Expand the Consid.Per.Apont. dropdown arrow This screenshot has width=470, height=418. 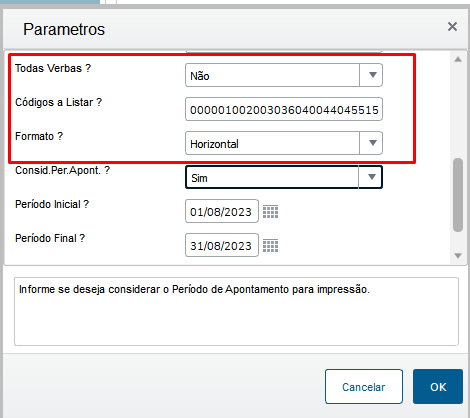[372, 177]
